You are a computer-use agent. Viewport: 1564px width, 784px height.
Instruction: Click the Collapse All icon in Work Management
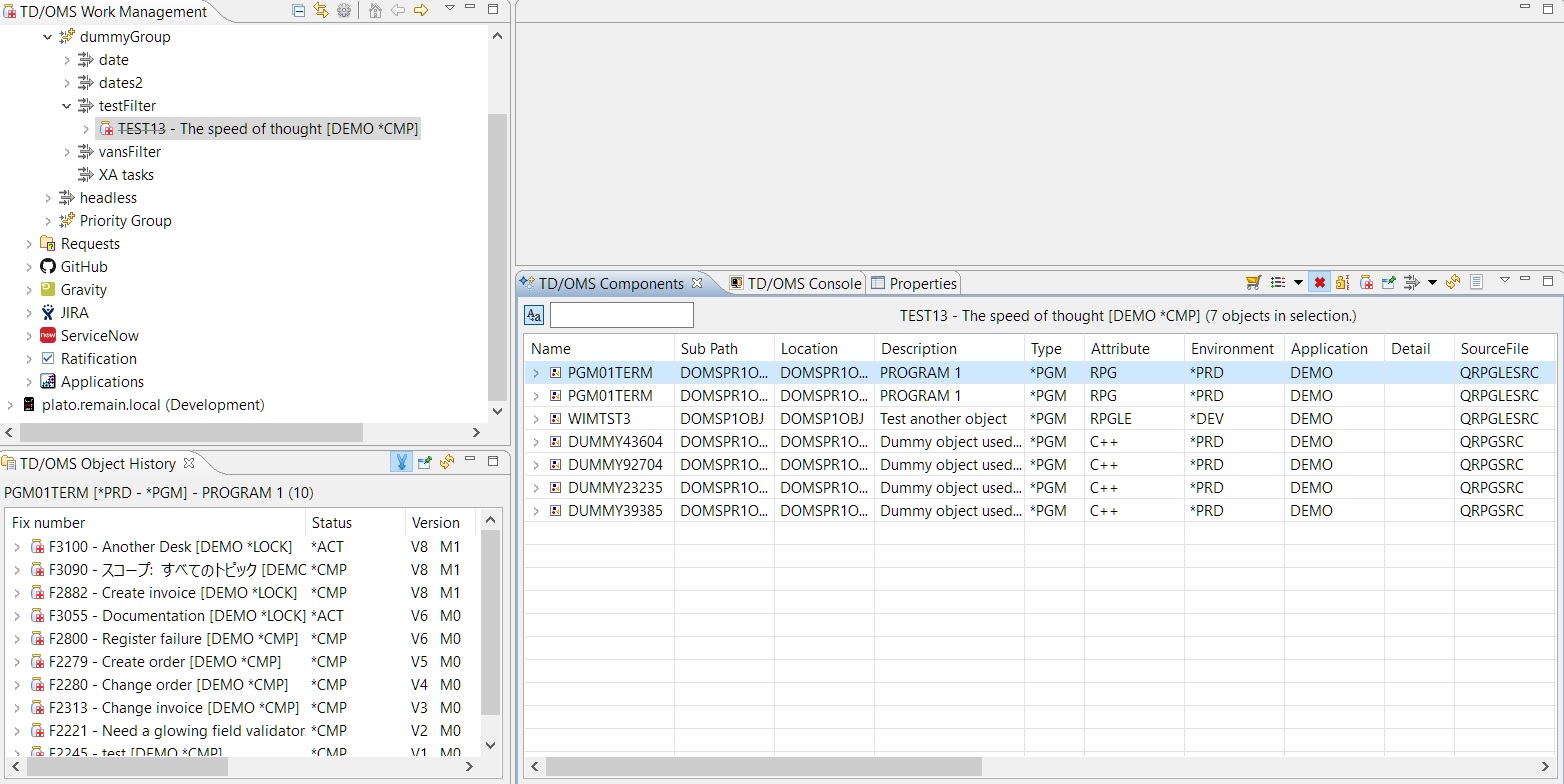coord(299,10)
